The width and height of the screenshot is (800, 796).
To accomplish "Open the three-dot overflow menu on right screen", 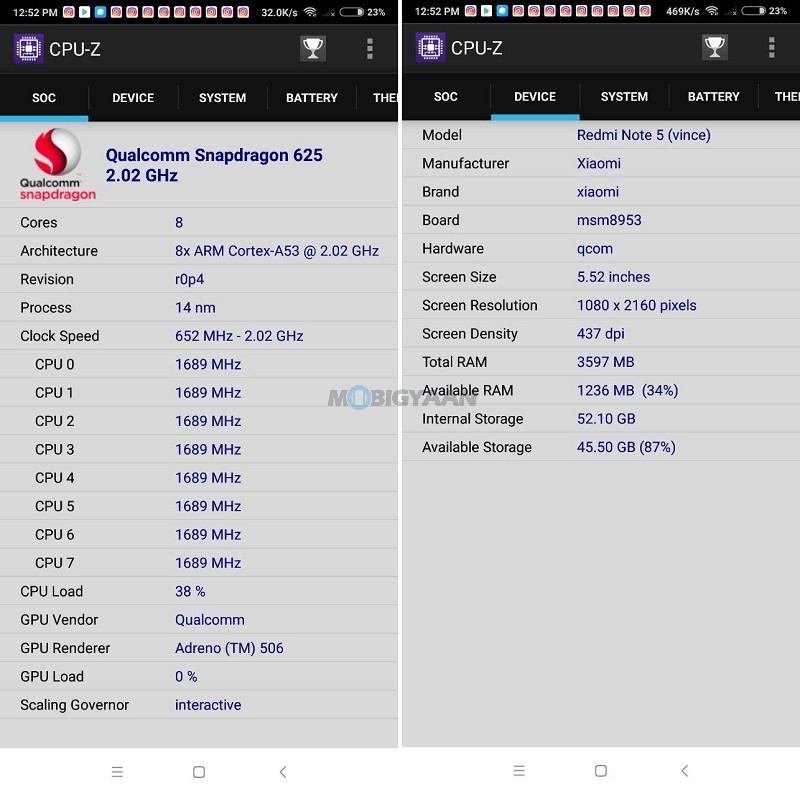I will pos(771,47).
